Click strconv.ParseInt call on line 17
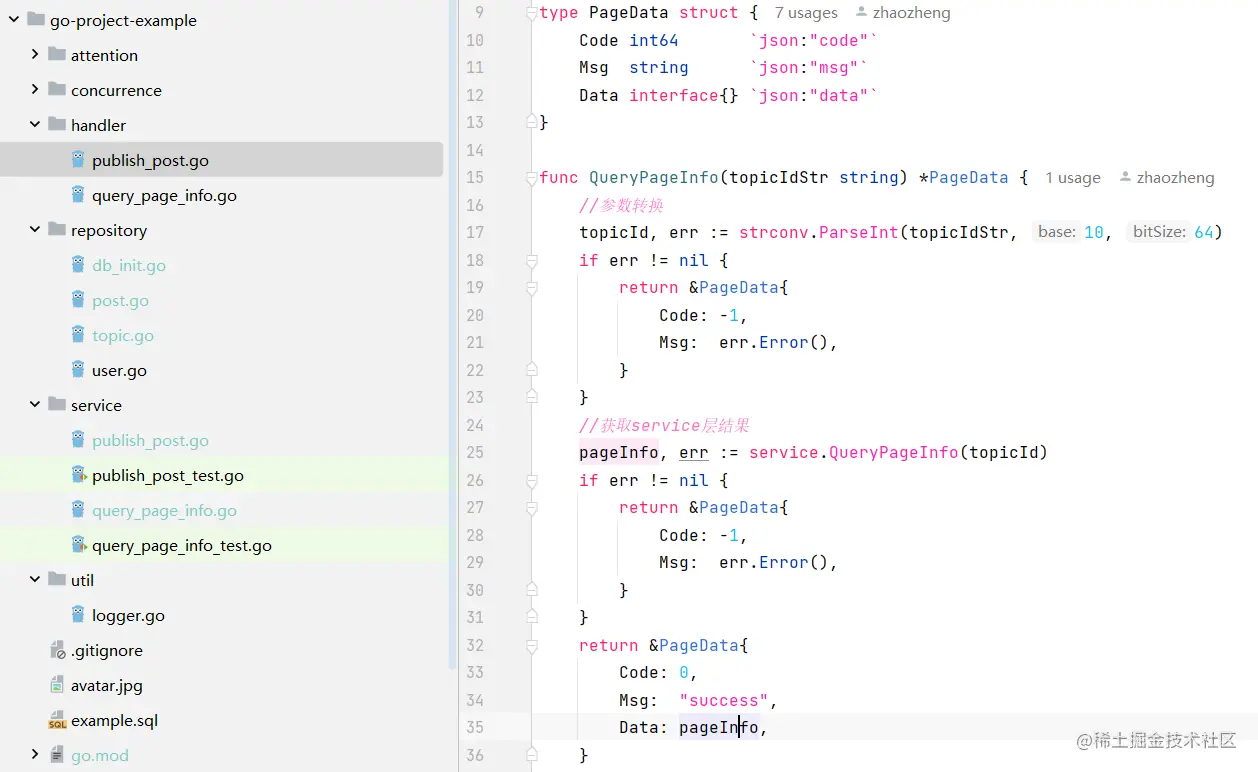Viewport: 1258px width, 772px height. coord(819,232)
